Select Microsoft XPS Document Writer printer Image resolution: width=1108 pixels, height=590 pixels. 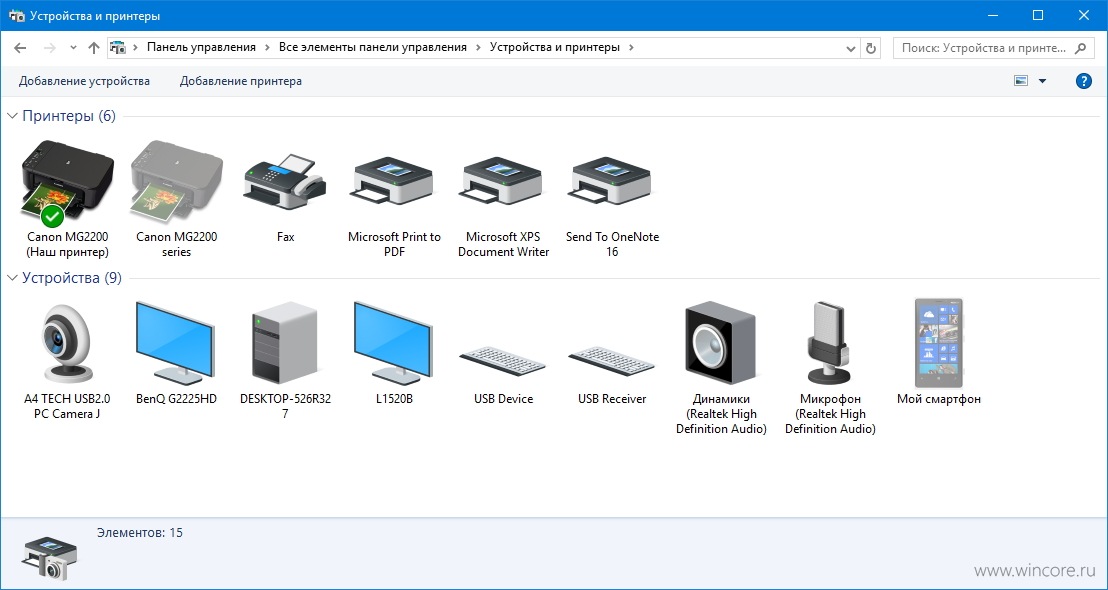(x=503, y=183)
